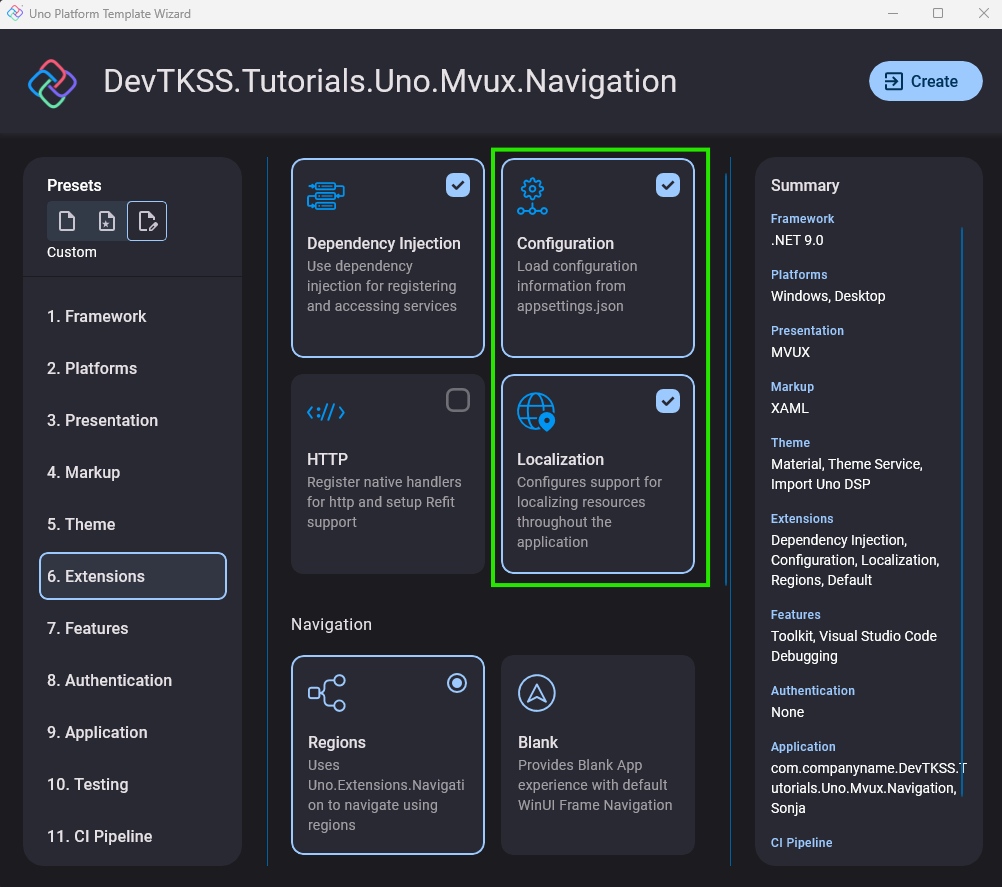1002x887 pixels.
Task: Click the Configuration gear icon
Action: point(532,196)
